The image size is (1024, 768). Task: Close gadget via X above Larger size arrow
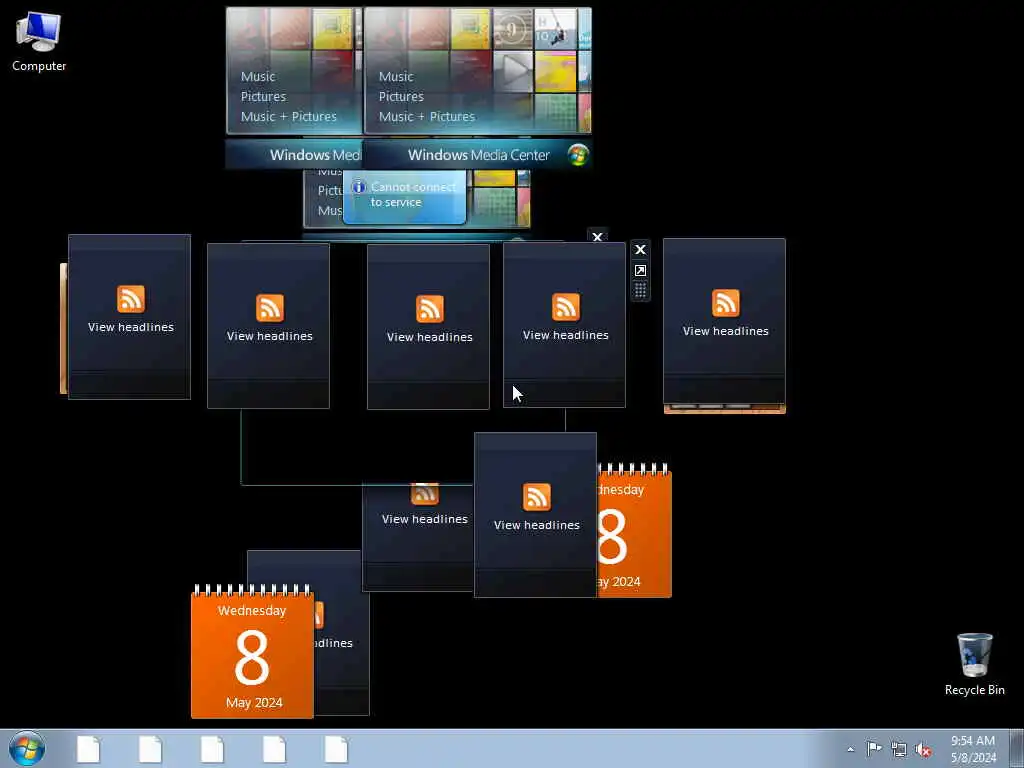[641, 249]
